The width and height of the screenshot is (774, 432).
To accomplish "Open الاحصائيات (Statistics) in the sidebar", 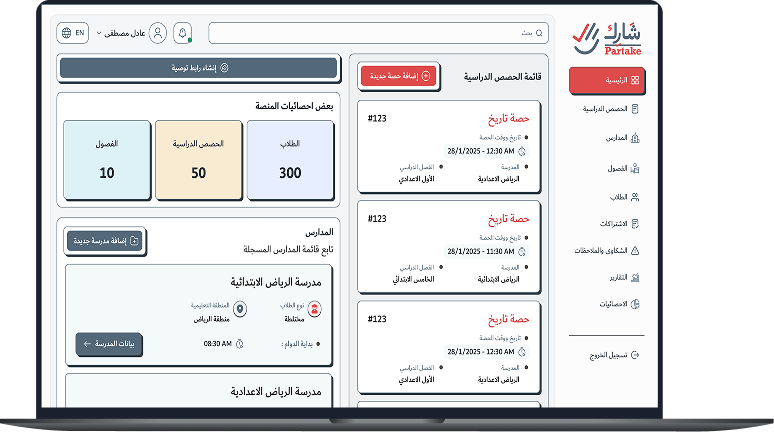I will 613,303.
